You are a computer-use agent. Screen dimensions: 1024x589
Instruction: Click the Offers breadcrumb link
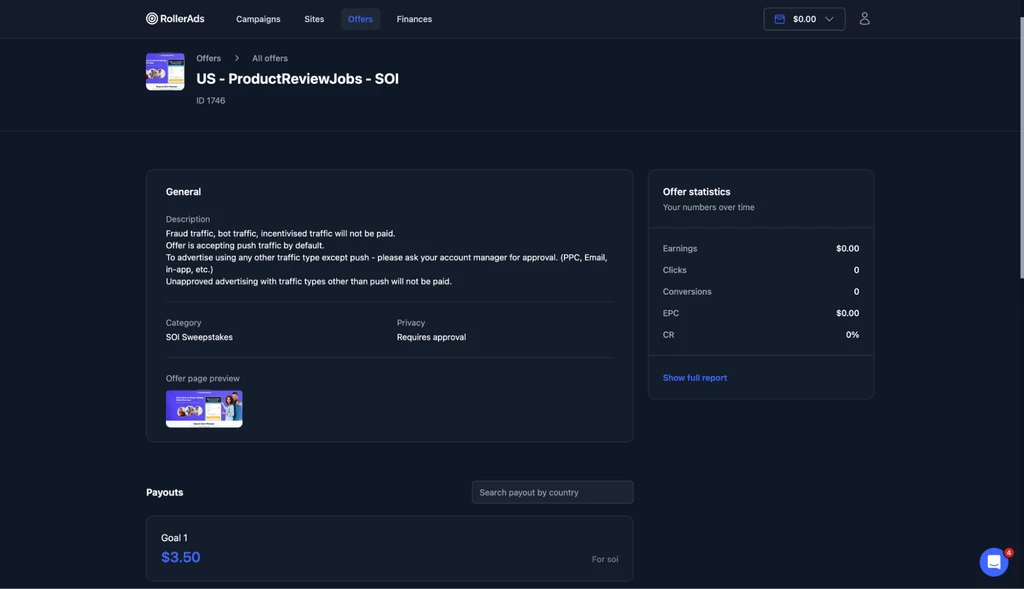coord(208,58)
